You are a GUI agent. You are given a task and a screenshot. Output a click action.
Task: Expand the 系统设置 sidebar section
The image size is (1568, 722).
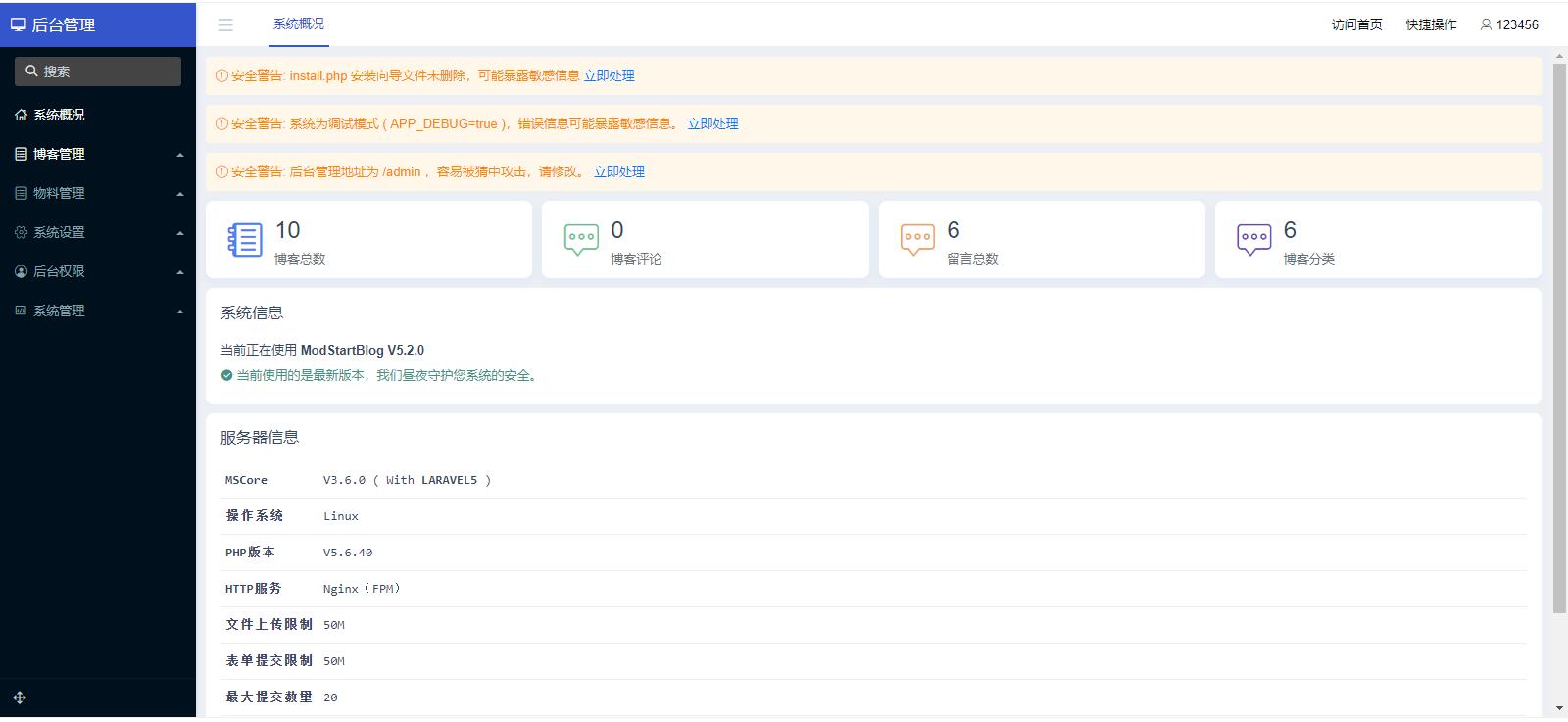[98, 232]
